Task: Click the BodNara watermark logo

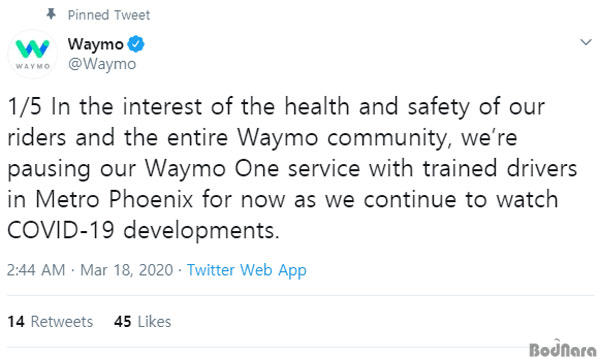Action: pyautogui.click(x=562, y=349)
